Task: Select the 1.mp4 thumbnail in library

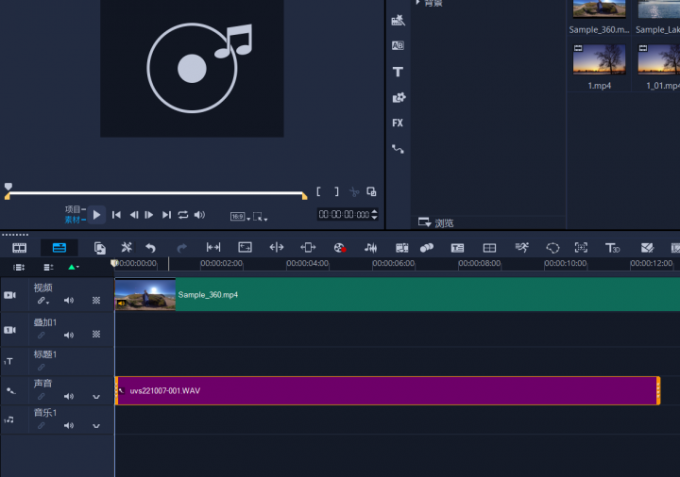Action: pyautogui.click(x=599, y=59)
